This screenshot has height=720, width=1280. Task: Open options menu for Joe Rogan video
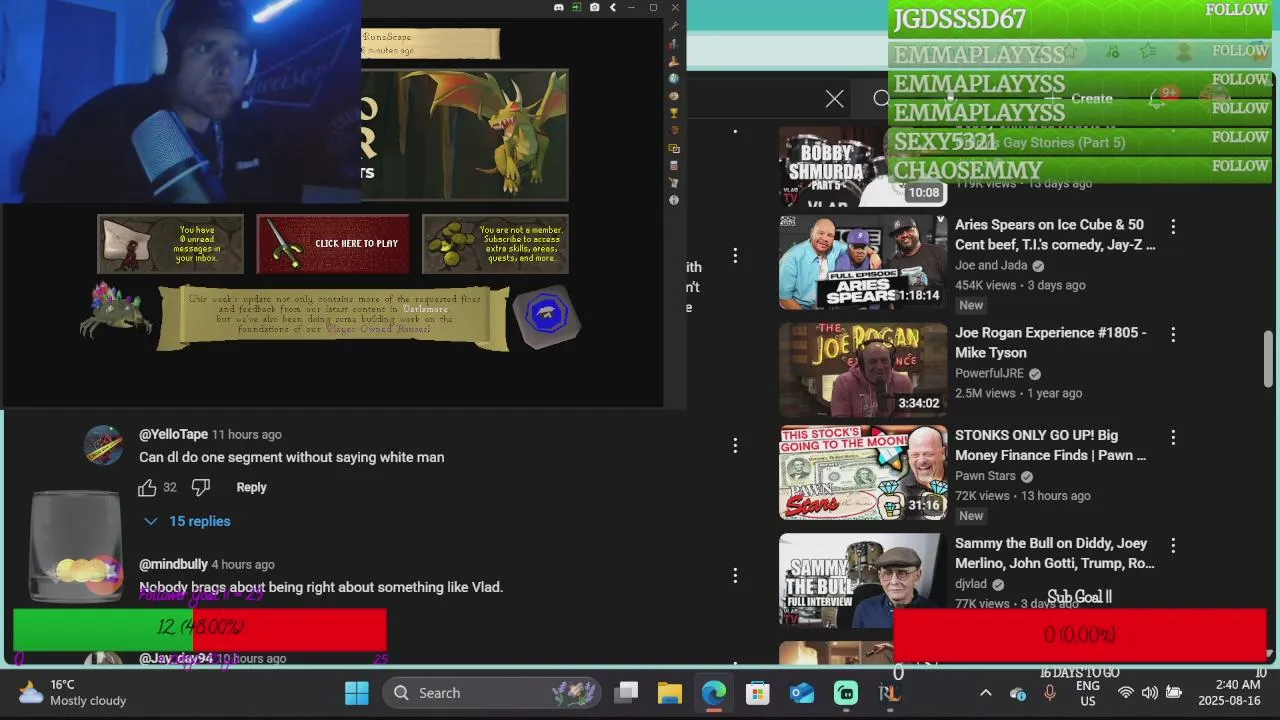click(1173, 334)
